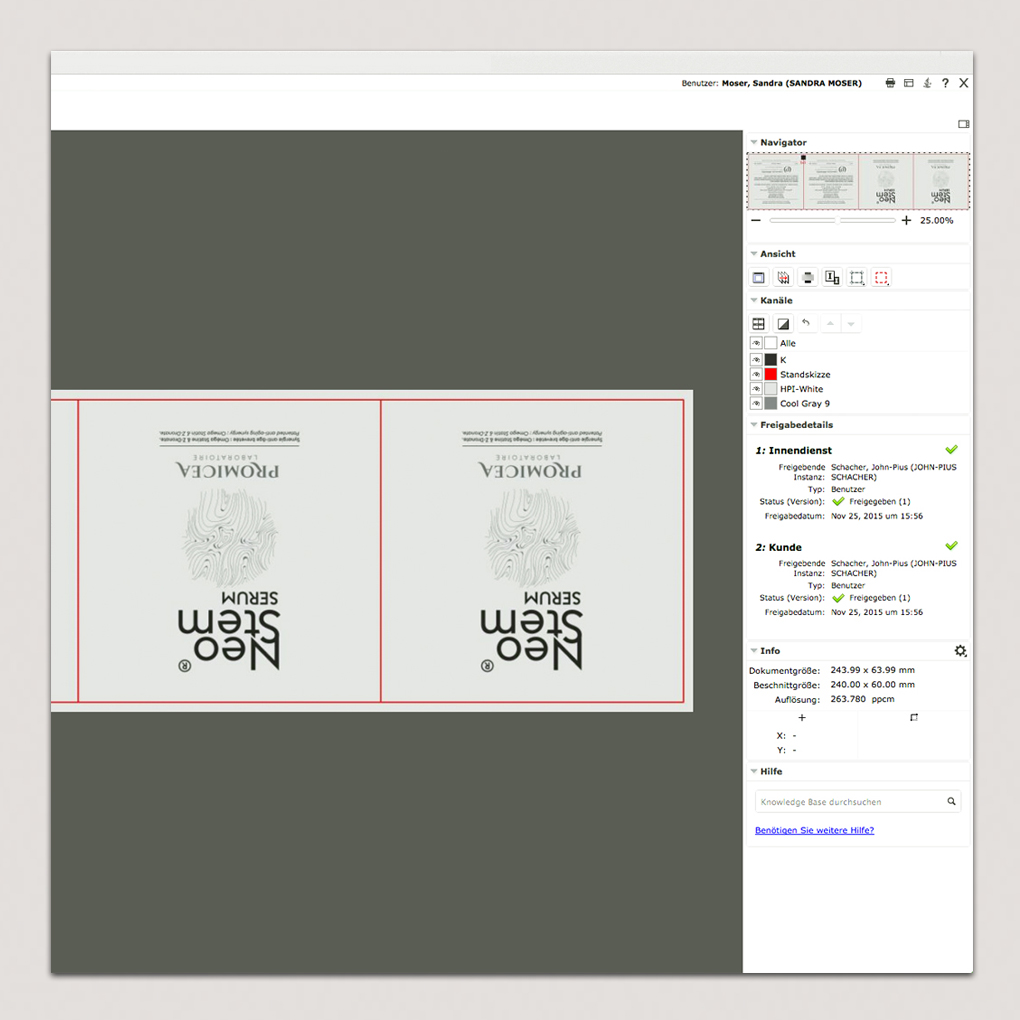Click the Ansicht icon showing numbered pages
This screenshot has height=1020, width=1020.
coord(832,278)
